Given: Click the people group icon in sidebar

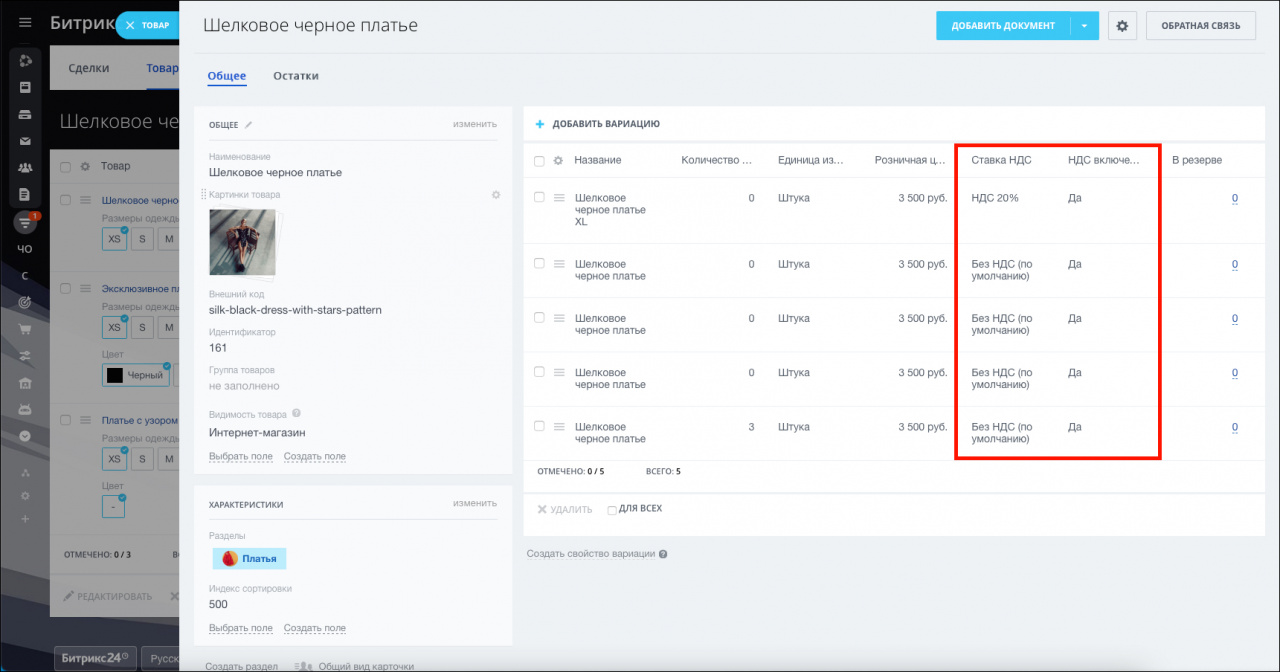Looking at the screenshot, I should click(x=25, y=168).
